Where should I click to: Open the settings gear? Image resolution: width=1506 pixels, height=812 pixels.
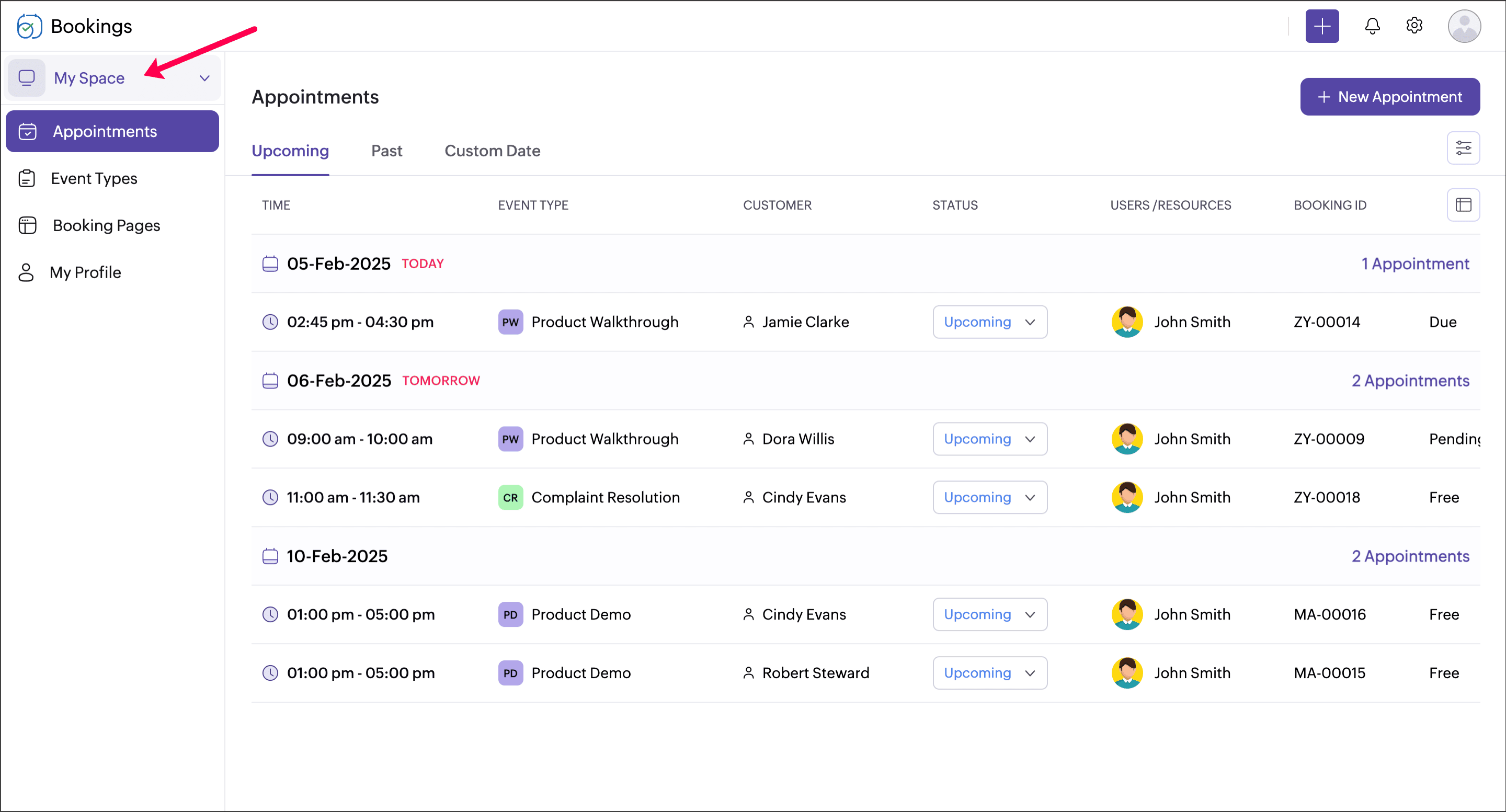click(x=1414, y=26)
